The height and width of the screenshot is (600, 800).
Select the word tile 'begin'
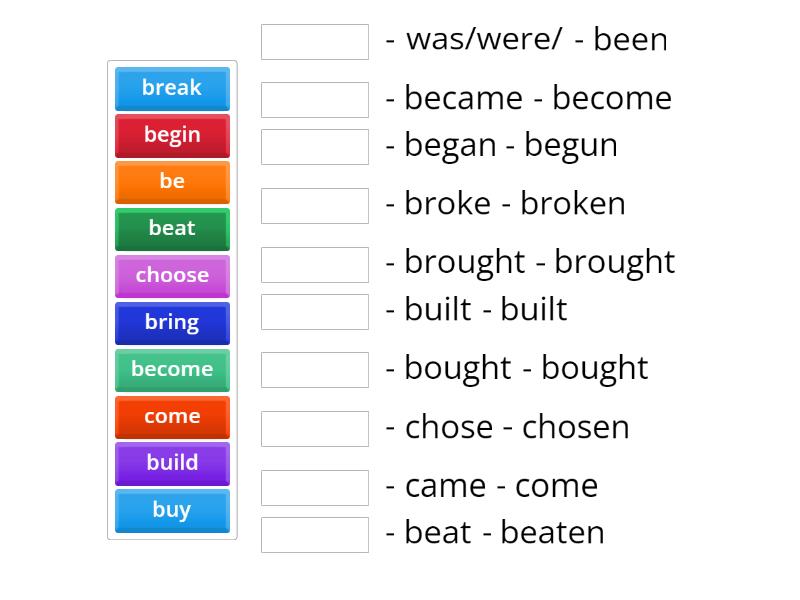172,135
